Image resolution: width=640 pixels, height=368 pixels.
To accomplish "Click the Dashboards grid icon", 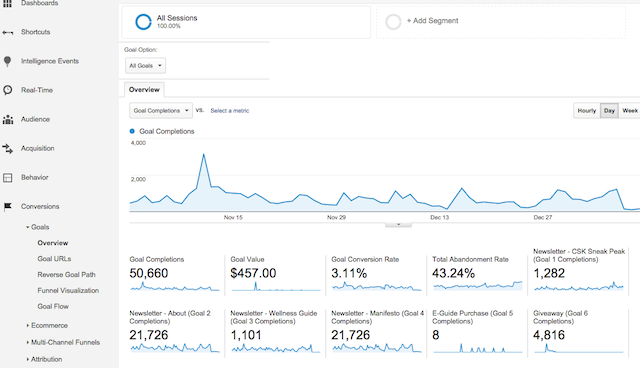I will (x=7, y=3).
